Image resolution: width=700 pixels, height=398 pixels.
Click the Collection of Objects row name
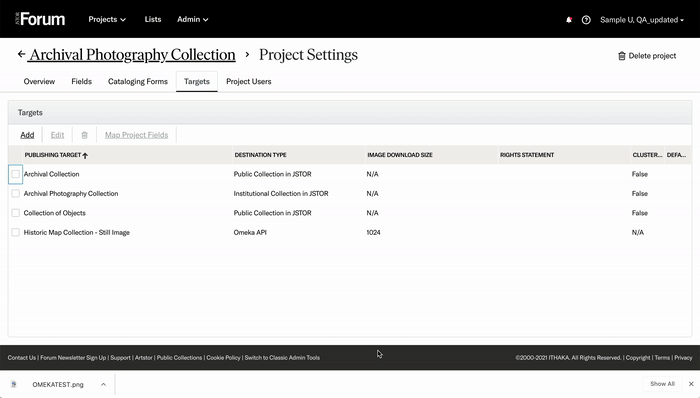point(54,213)
